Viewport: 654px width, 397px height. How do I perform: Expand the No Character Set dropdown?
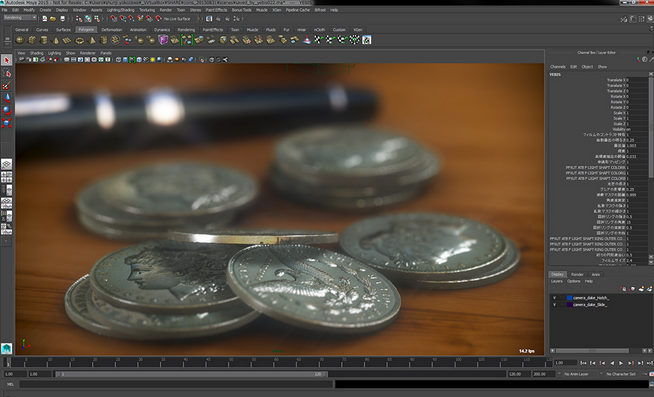click(x=623, y=374)
